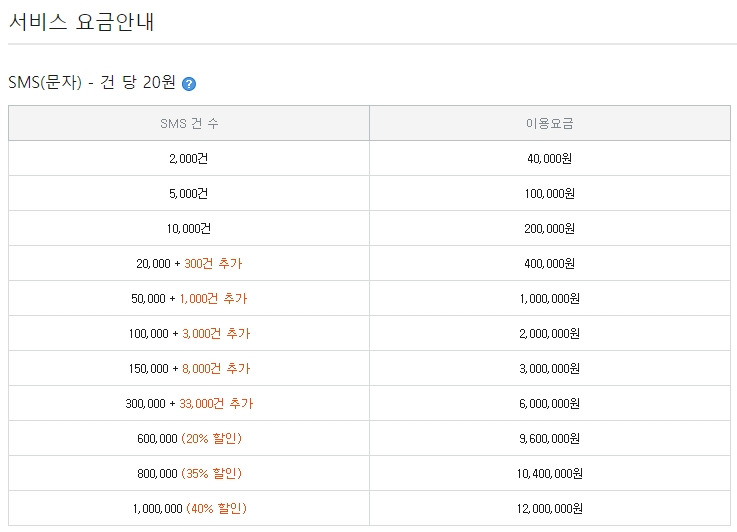Viewport: 737px width, 532px height.
Task: Select the 서비스 요금안내 page heading
Action: tap(81, 22)
